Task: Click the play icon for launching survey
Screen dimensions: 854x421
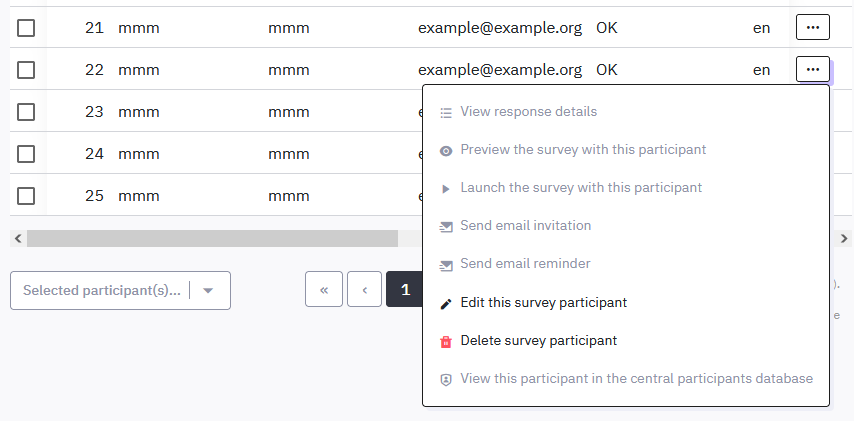Action: click(x=446, y=188)
